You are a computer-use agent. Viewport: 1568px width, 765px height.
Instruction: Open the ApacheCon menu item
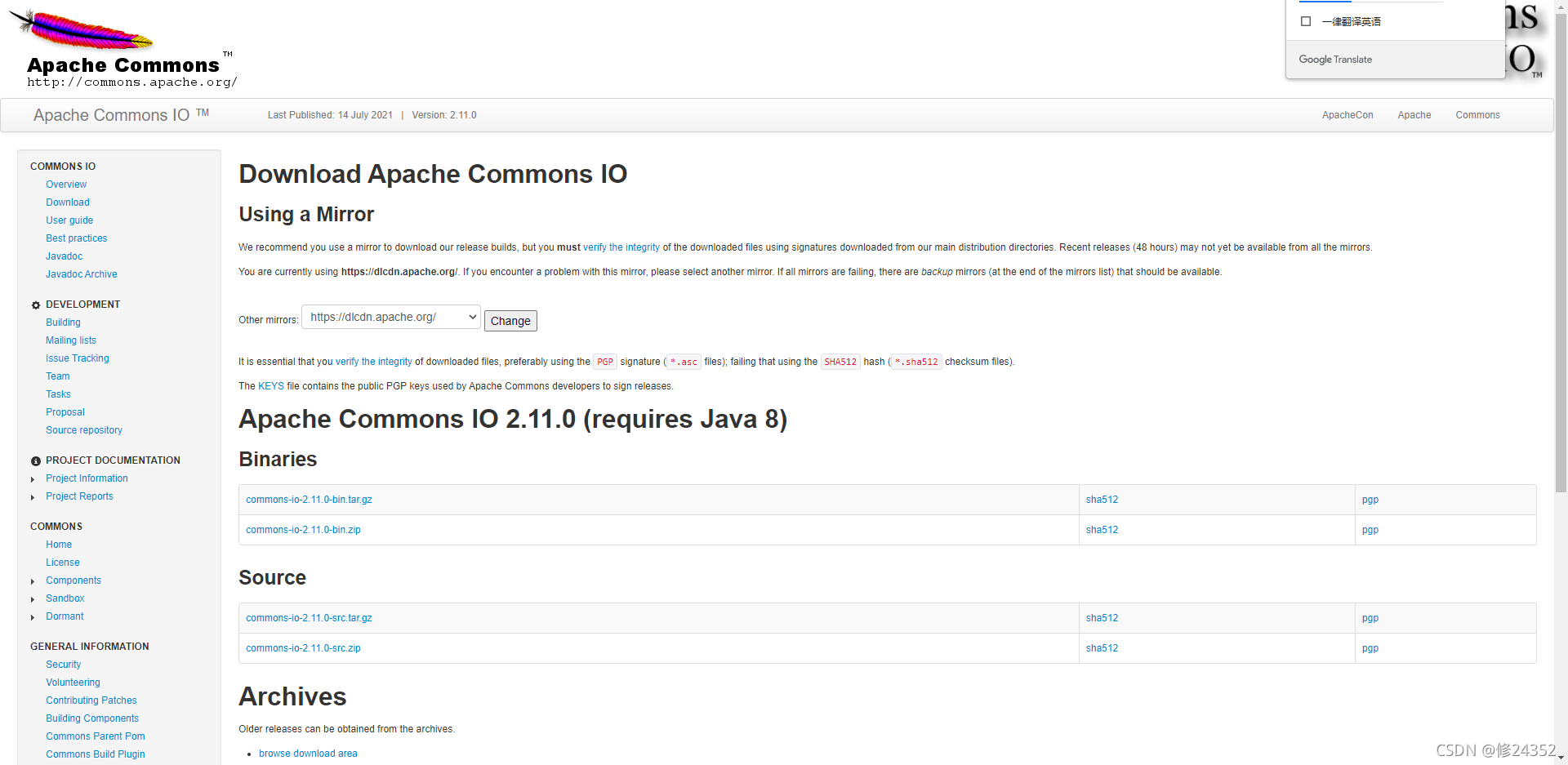click(1347, 115)
